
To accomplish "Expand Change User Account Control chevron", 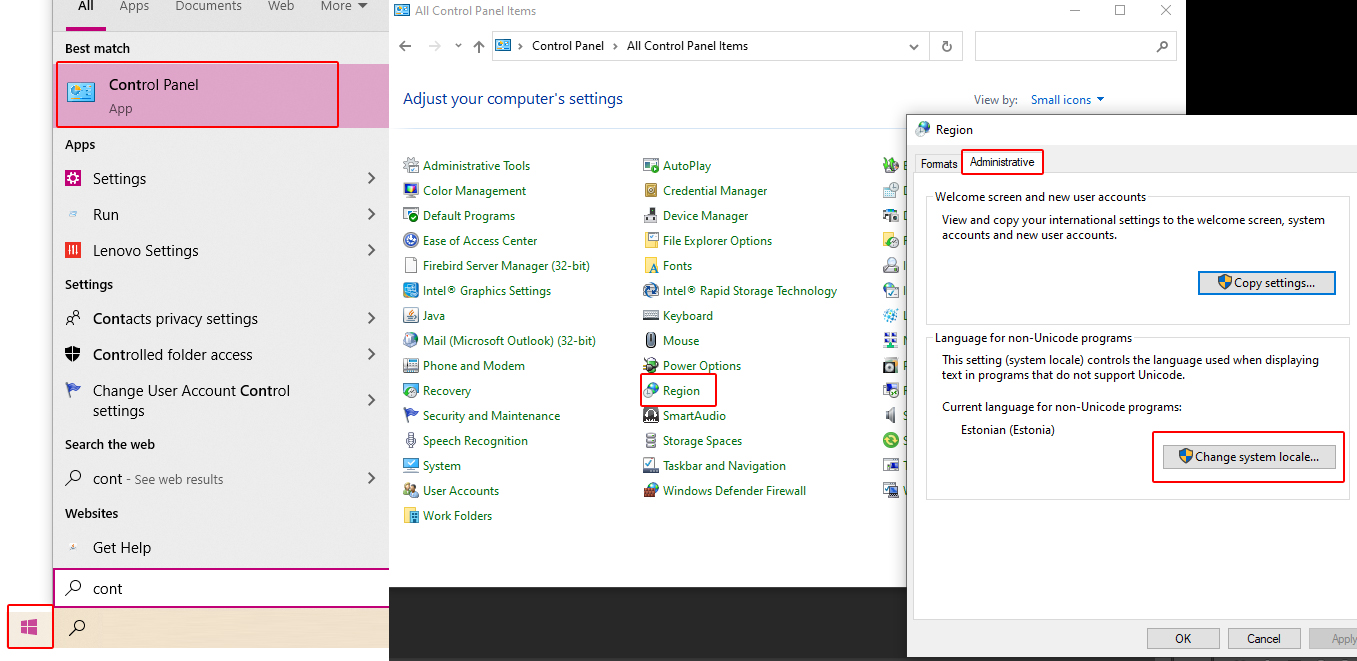I will (371, 400).
